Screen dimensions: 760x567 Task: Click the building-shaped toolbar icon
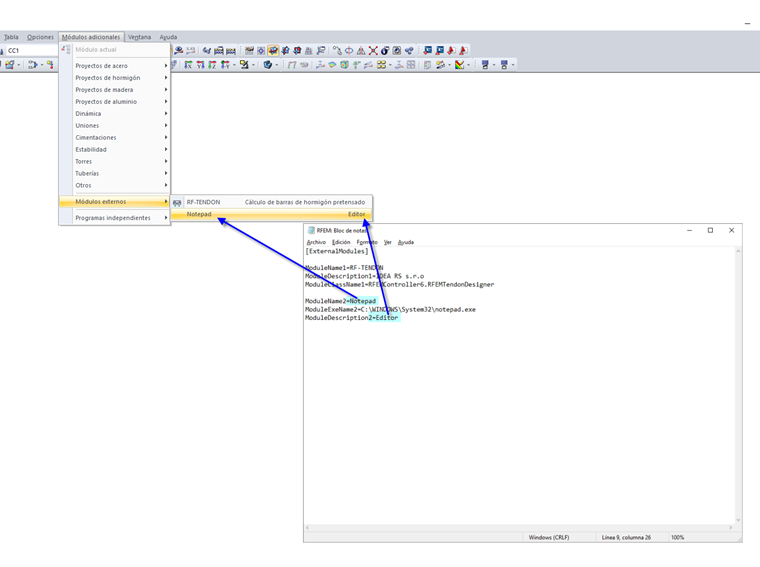[309, 50]
